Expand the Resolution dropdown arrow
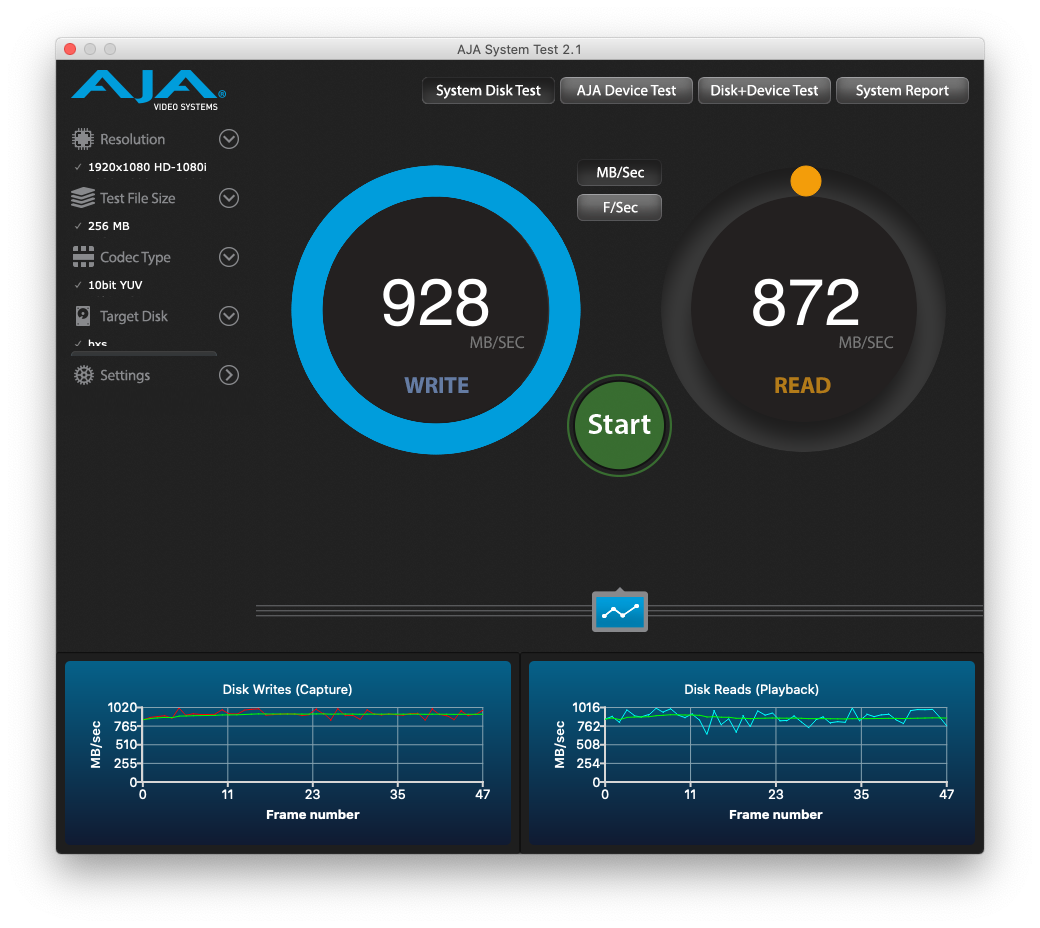 (229, 139)
